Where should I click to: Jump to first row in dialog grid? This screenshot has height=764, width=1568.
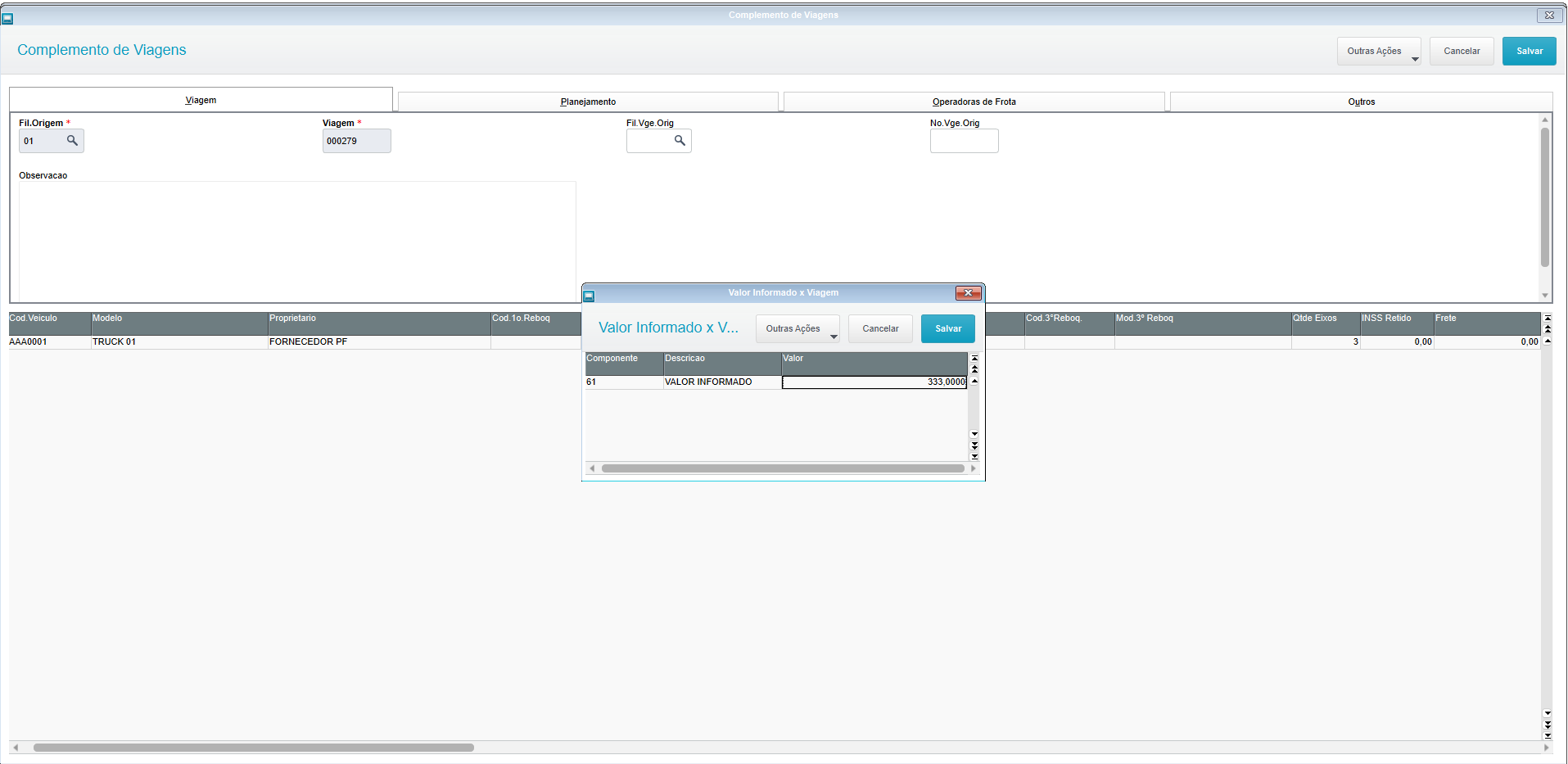click(x=974, y=358)
